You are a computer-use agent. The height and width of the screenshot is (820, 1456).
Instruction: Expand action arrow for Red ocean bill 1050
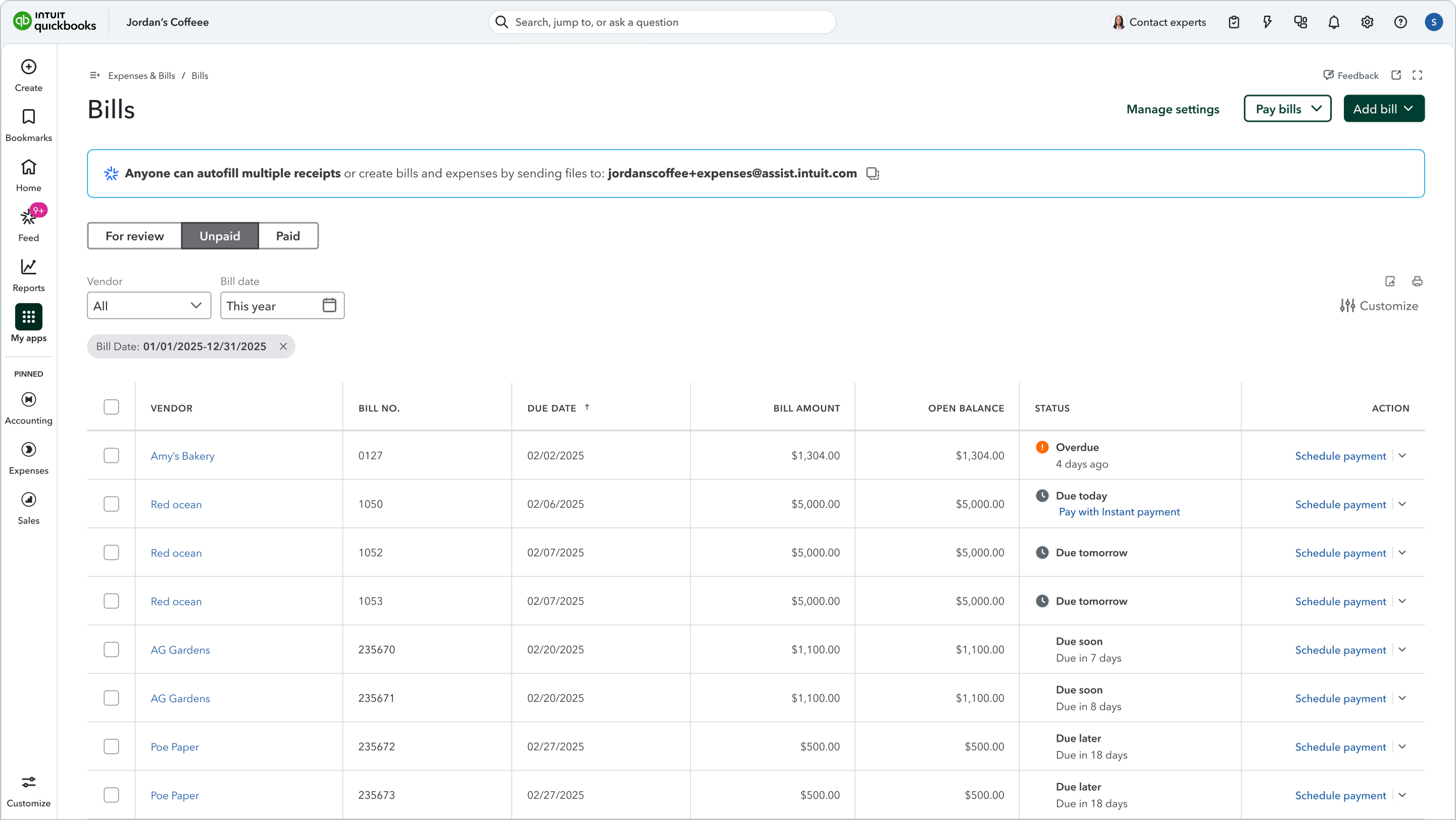1402,504
